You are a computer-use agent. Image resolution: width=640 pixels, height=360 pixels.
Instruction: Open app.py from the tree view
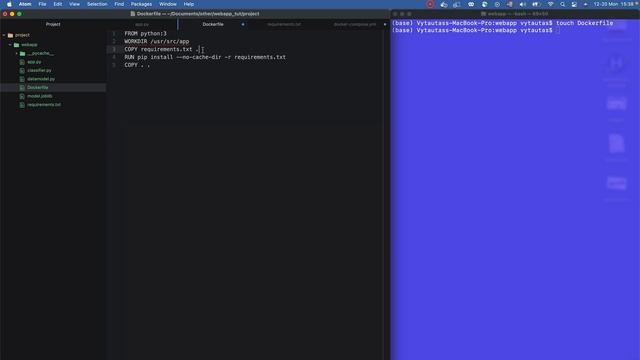(34, 62)
